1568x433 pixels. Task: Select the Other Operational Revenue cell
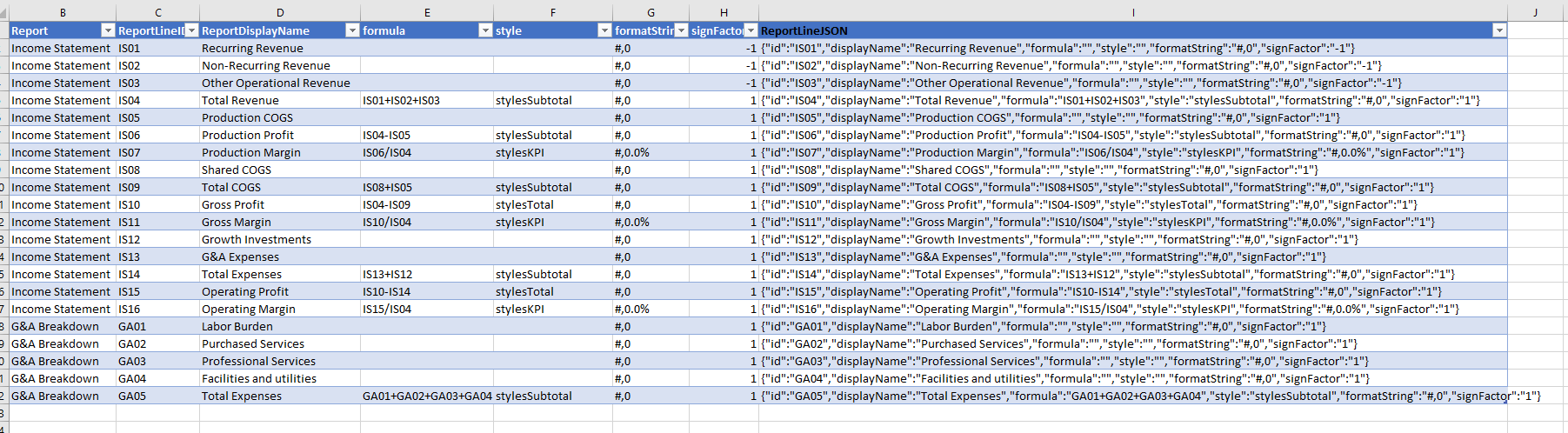(280, 83)
